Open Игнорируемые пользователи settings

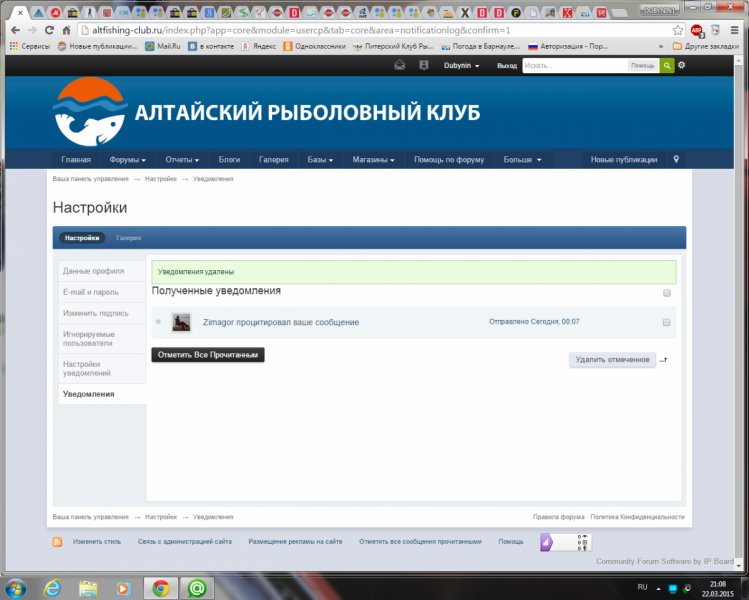(x=102, y=339)
